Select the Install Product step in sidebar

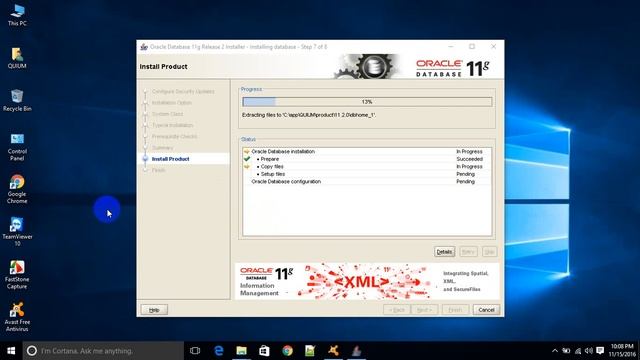coord(171,159)
